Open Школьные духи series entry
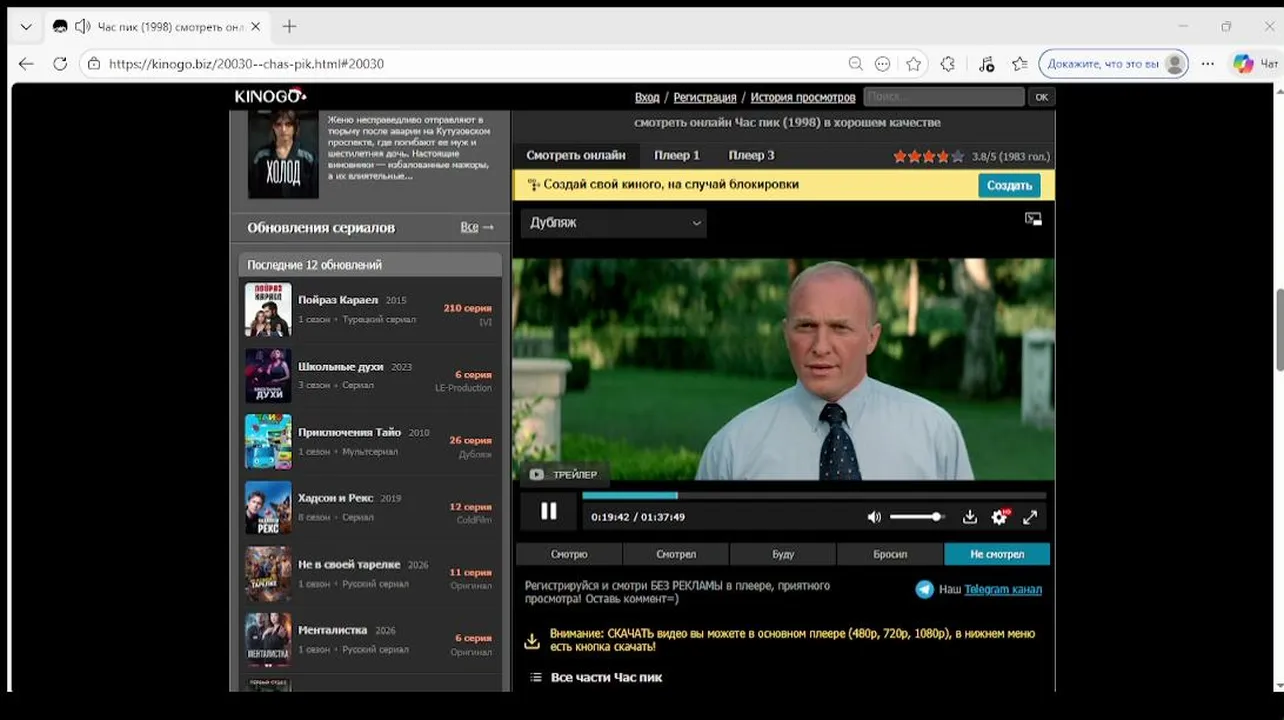The width and height of the screenshot is (1284, 720). click(370, 375)
